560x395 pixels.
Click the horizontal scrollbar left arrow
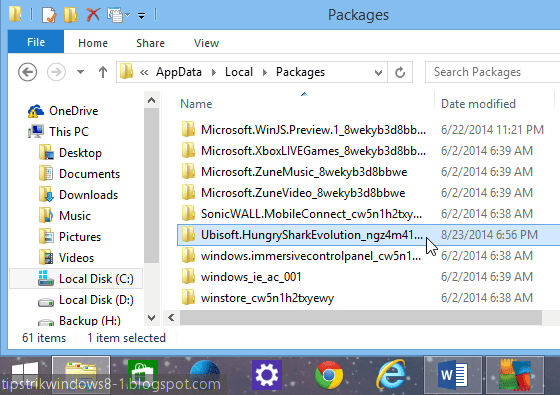(x=171, y=318)
